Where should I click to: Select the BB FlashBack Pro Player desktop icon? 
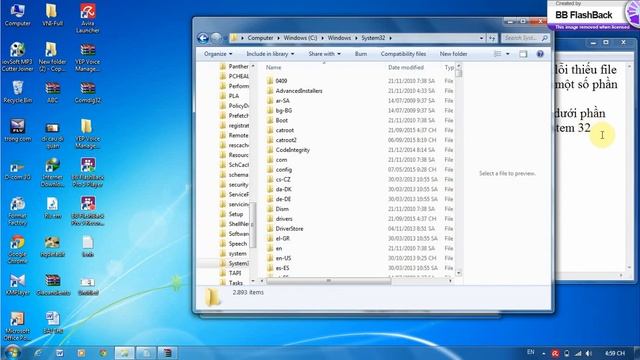click(x=87, y=173)
